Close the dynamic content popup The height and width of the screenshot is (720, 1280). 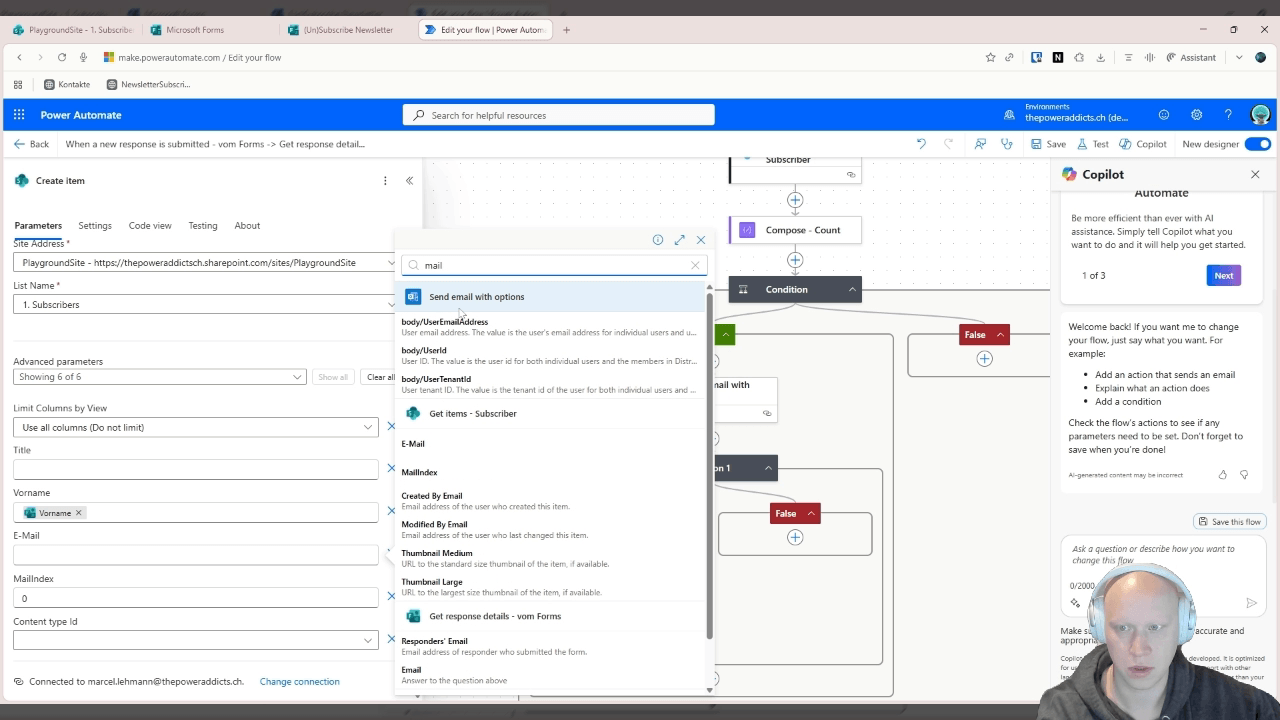(701, 240)
